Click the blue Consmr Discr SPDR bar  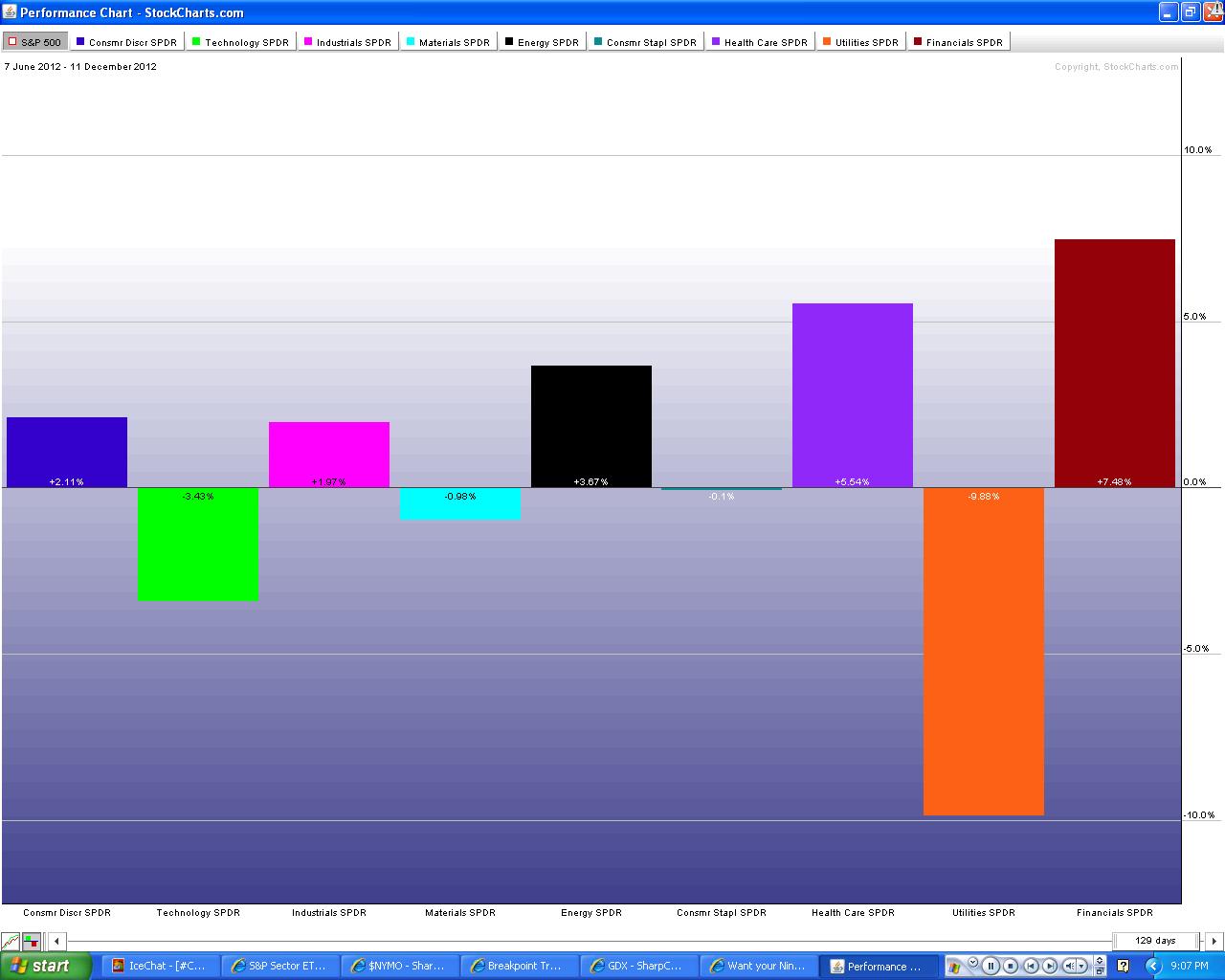tap(67, 452)
